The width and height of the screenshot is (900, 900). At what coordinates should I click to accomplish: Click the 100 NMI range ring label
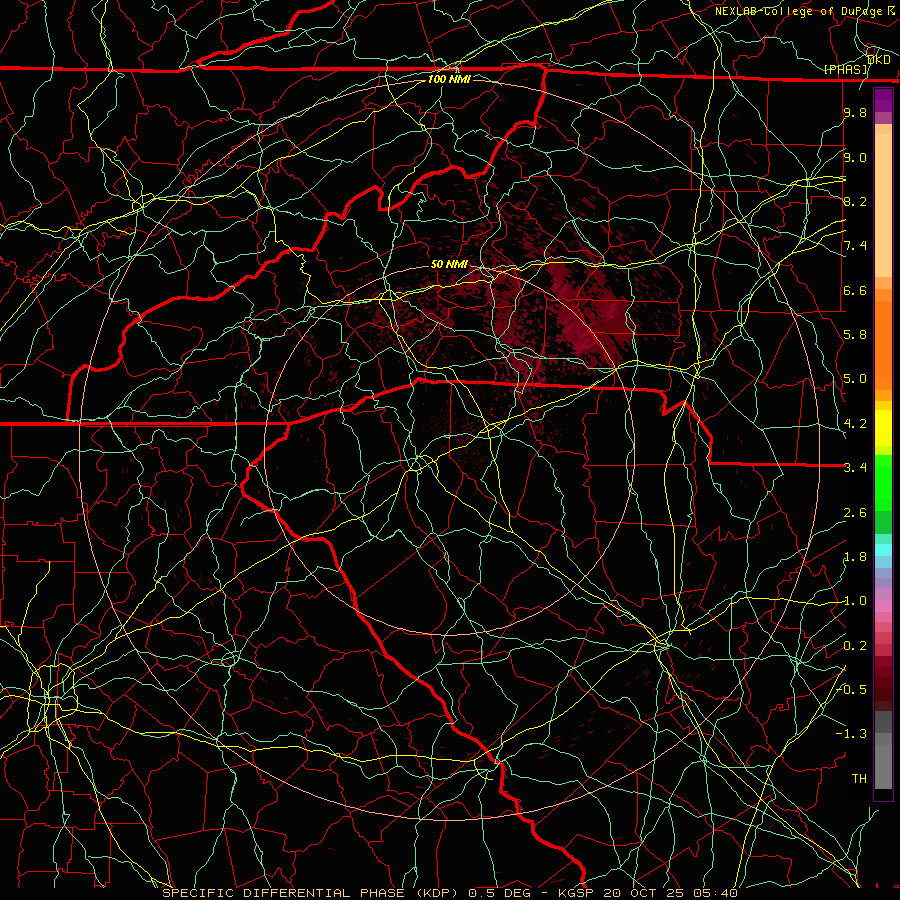click(x=449, y=79)
